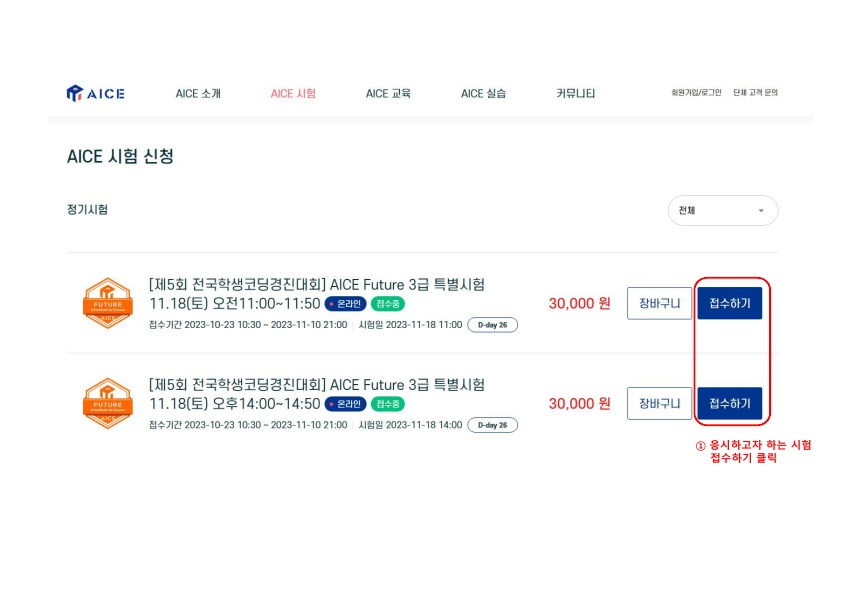Add the 오전11:00 exam to 장바구니
Screen dimensions: 842x595
(659, 303)
